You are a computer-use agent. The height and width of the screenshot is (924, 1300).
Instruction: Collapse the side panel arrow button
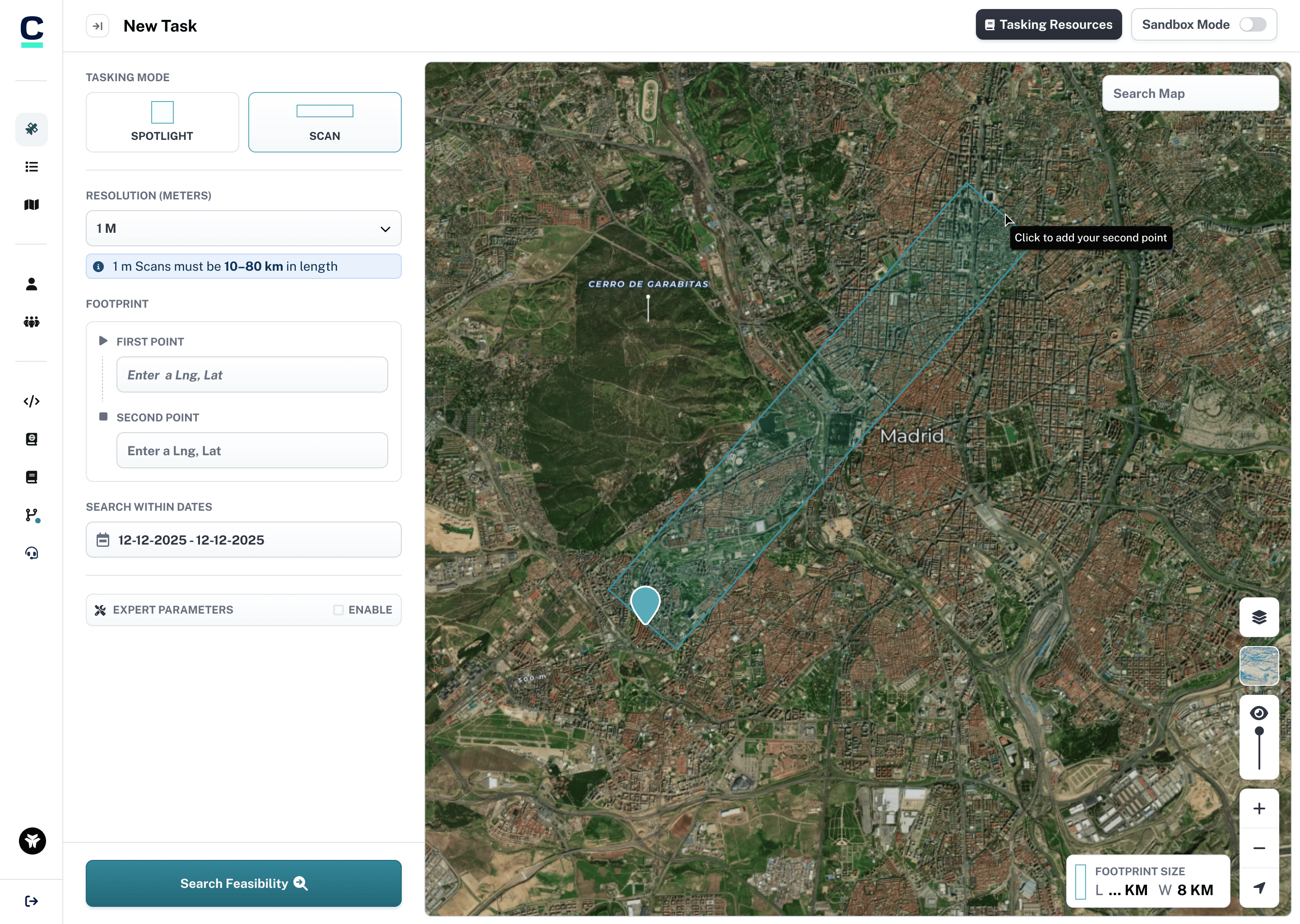97,26
